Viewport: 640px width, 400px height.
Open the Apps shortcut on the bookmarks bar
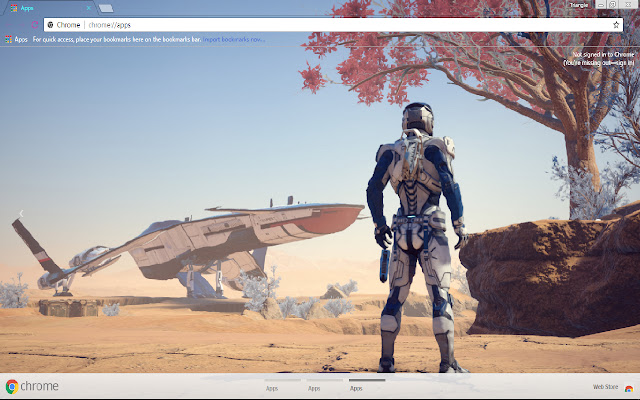[x=16, y=40]
